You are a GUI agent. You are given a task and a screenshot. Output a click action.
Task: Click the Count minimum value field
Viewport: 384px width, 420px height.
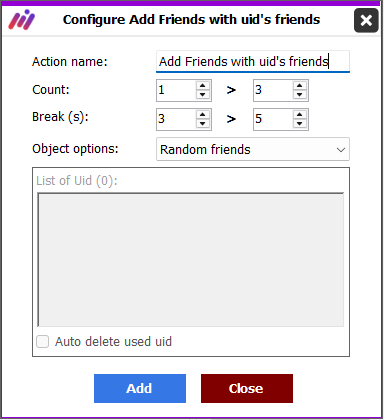click(x=176, y=90)
